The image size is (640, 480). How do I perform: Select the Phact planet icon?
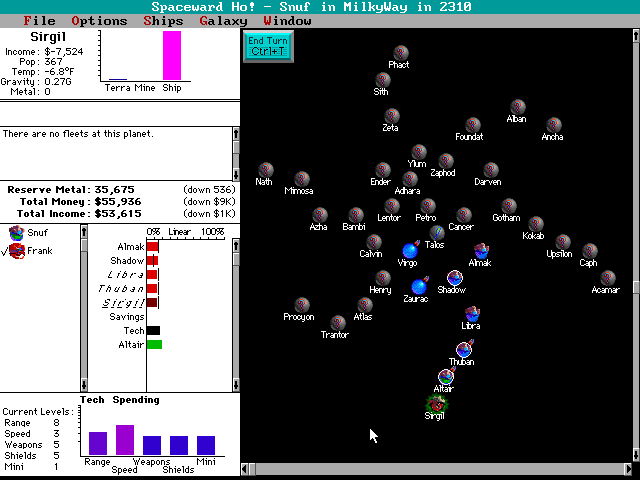click(401, 53)
